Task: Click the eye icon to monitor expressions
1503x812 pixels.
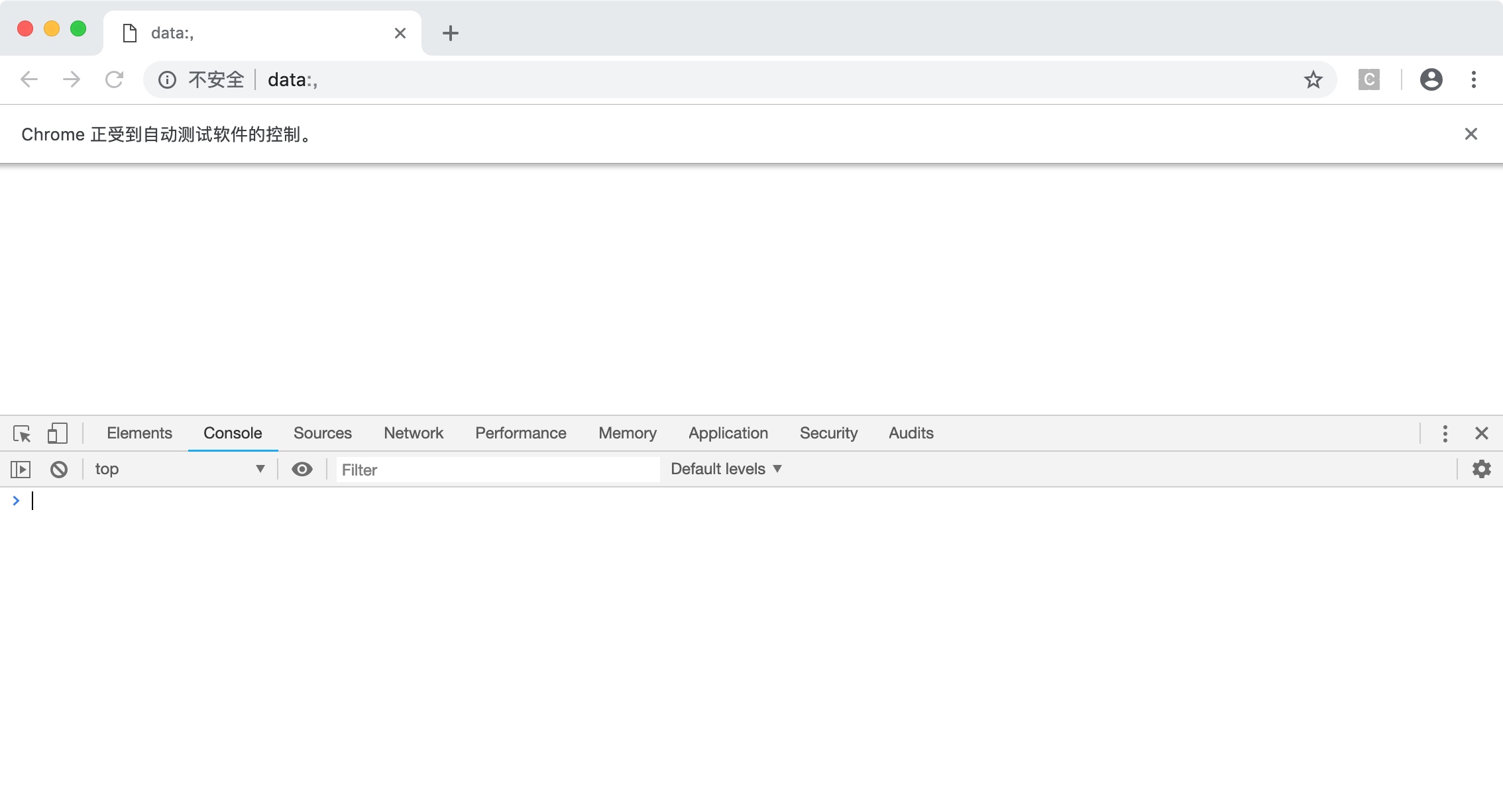Action: point(301,468)
